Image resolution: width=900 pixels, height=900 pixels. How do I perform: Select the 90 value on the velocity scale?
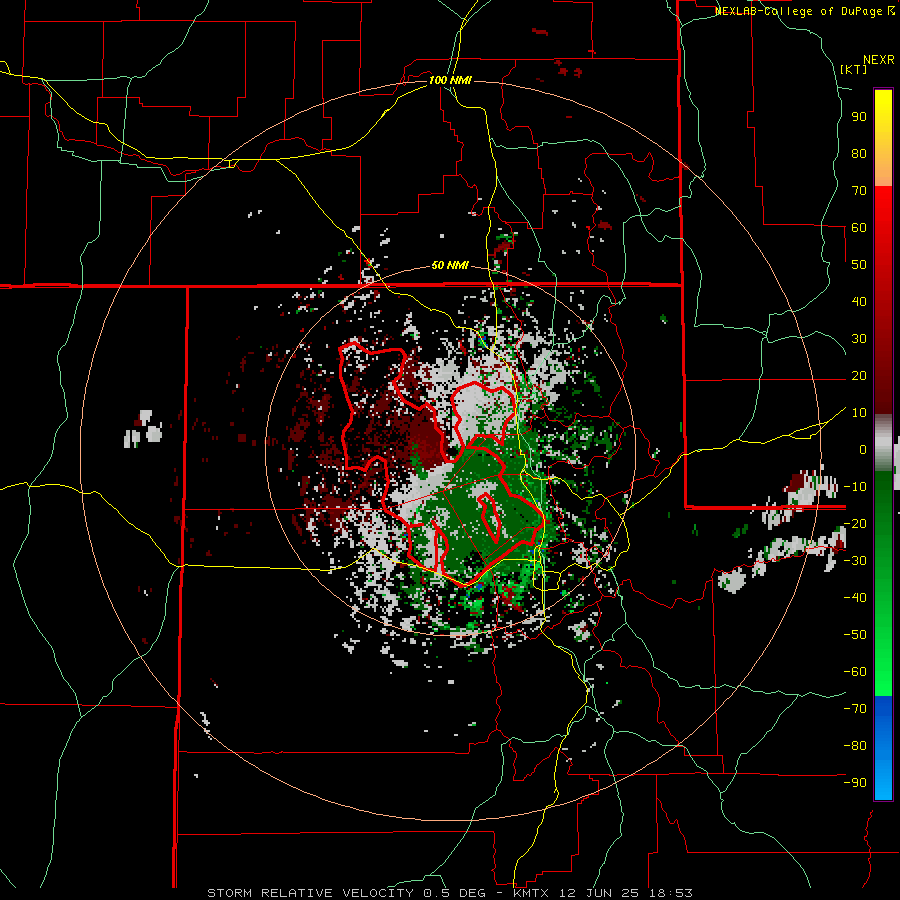(859, 117)
